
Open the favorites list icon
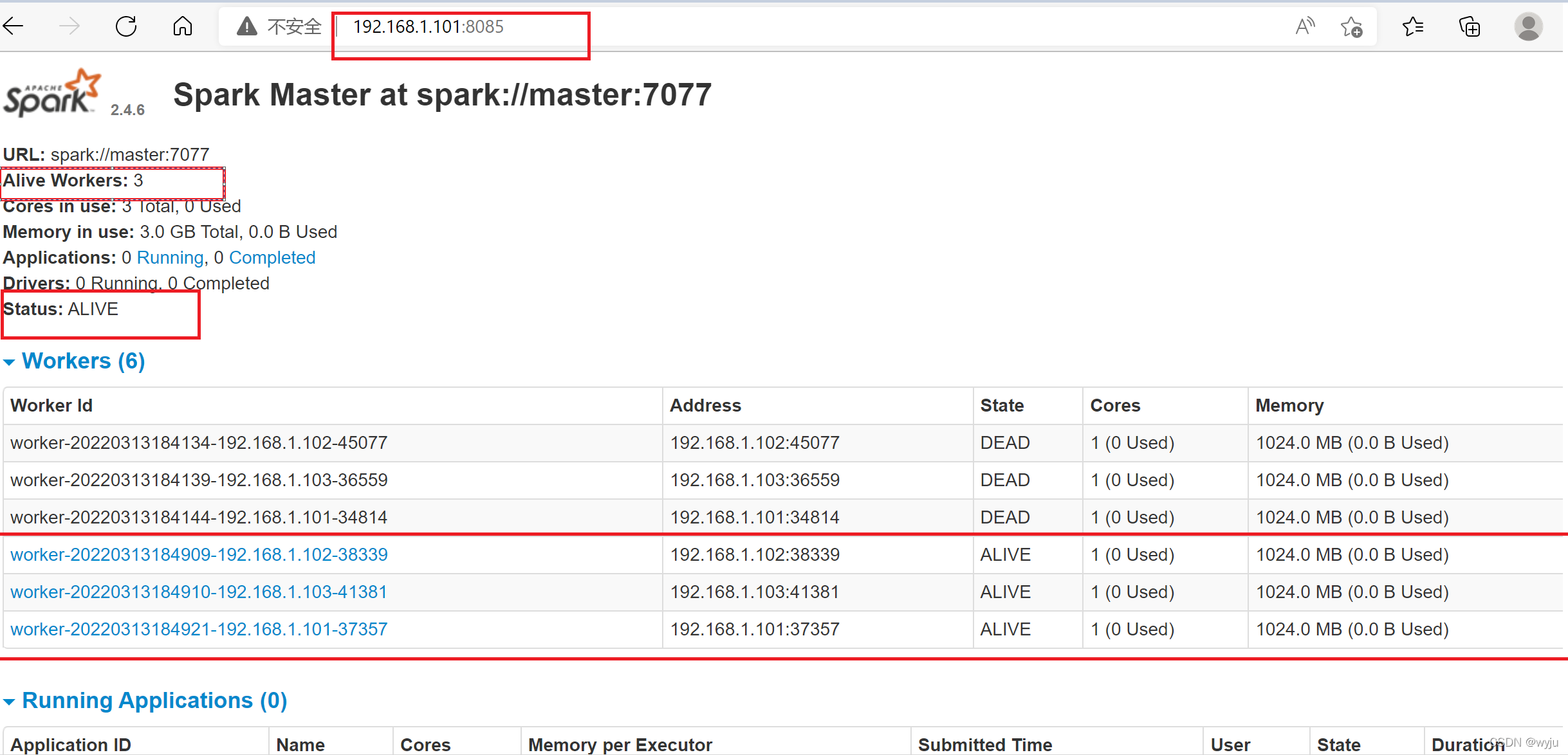tap(1413, 26)
